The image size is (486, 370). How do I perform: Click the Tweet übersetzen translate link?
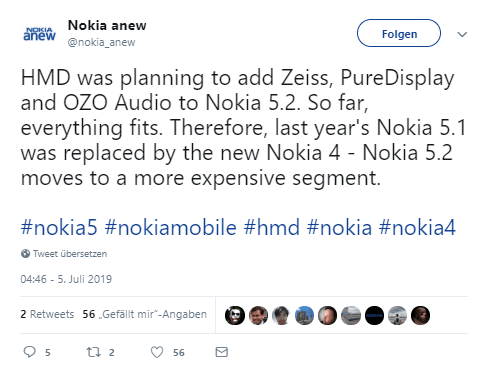click(x=70, y=254)
